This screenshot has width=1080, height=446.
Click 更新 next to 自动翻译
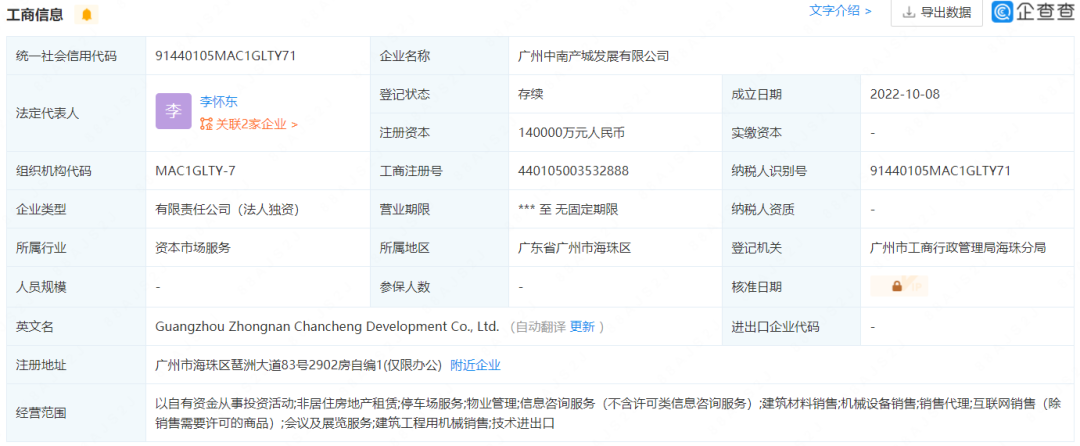[582, 327]
